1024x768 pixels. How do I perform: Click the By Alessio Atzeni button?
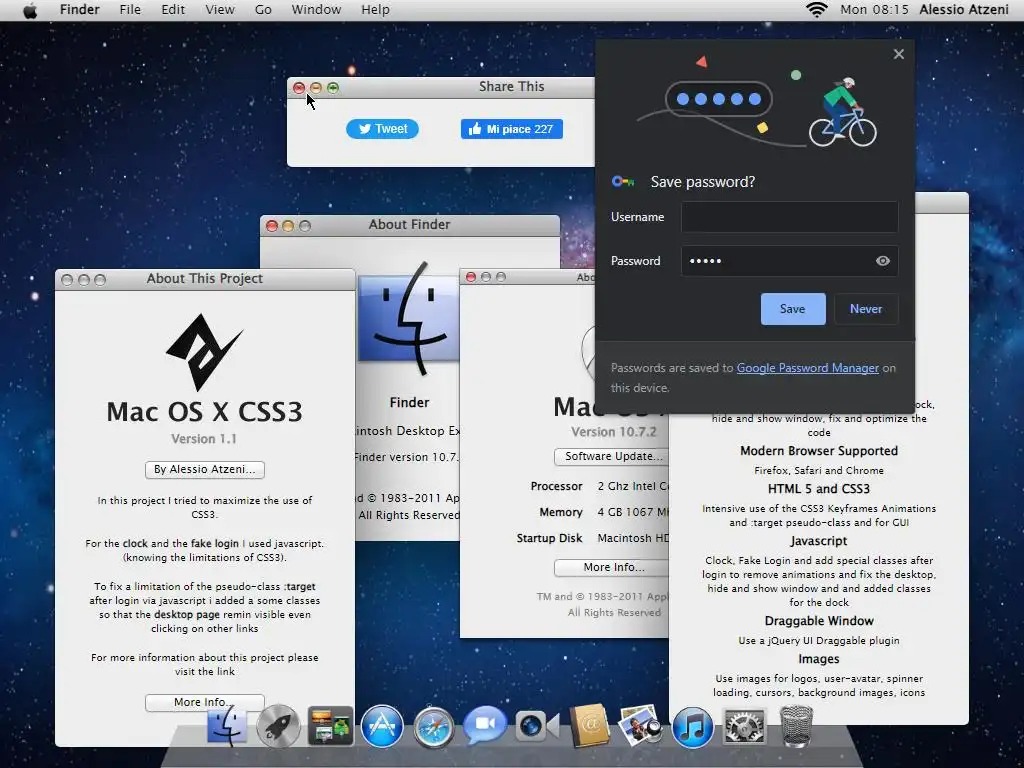204,470
